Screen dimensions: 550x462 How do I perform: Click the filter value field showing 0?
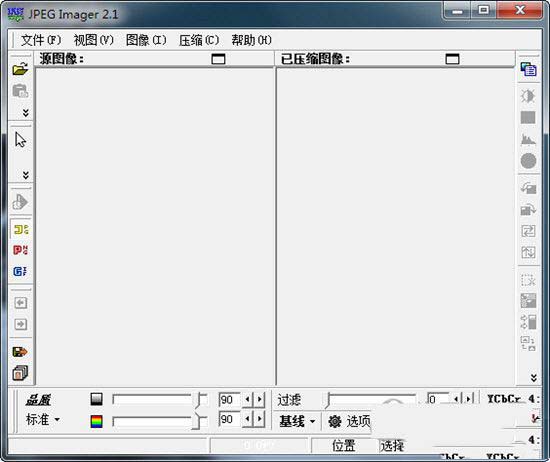pos(438,399)
